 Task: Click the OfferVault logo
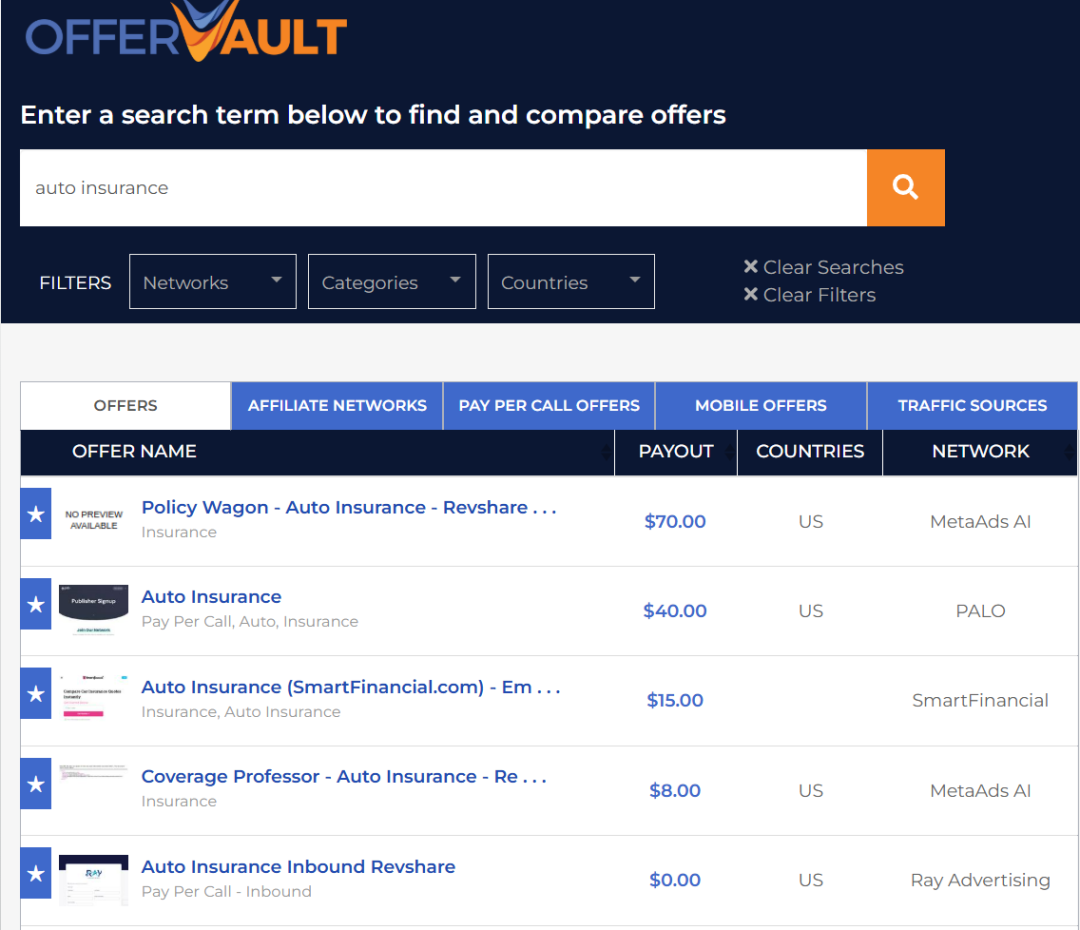tap(186, 32)
